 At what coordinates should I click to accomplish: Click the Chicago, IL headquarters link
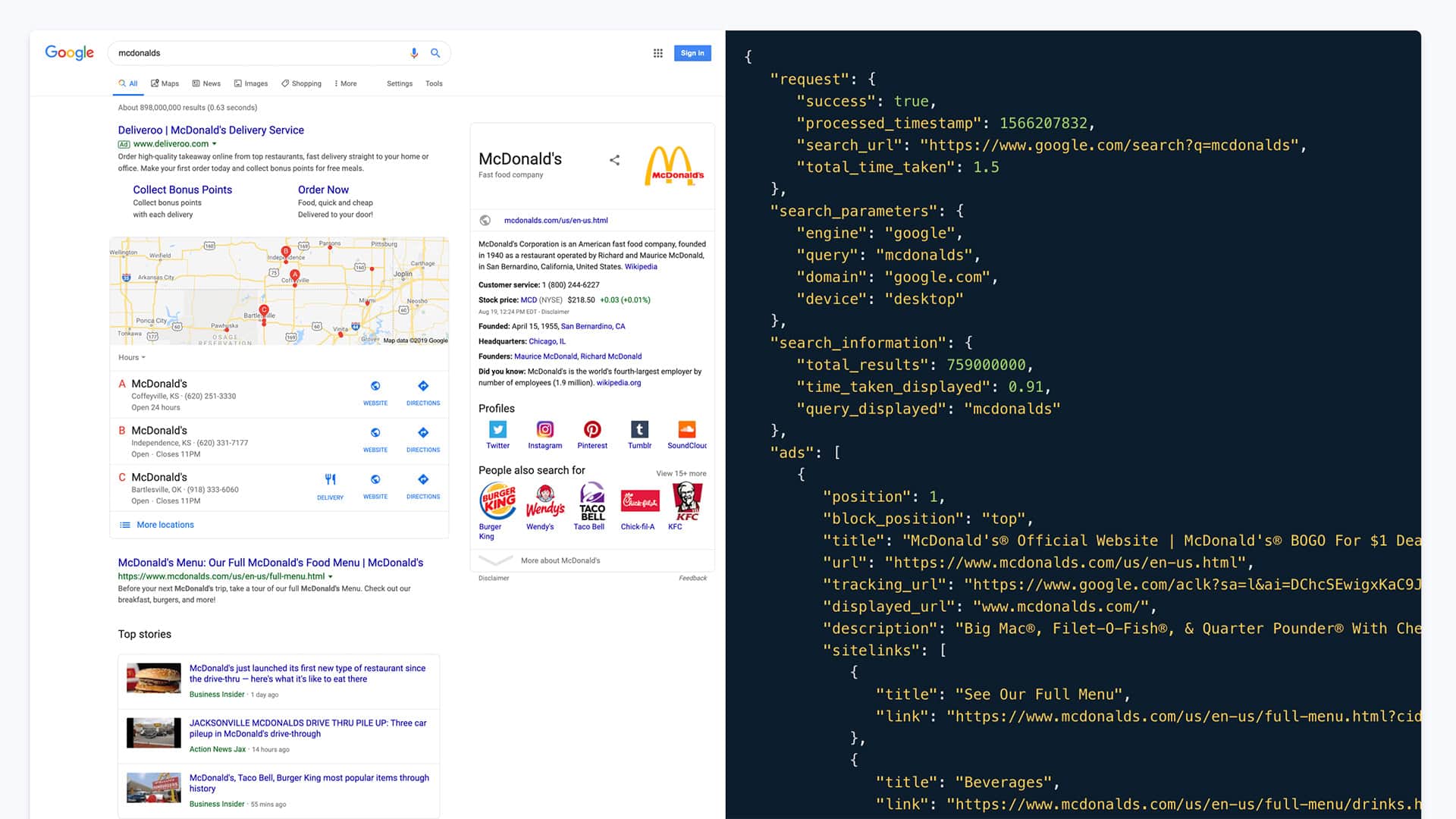547,341
